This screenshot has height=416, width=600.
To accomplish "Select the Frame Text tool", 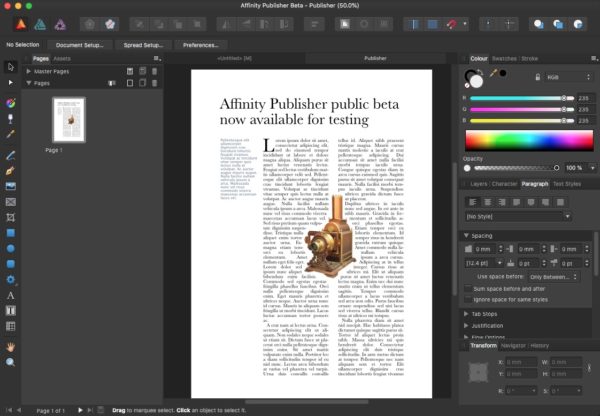I will pos(11,311).
